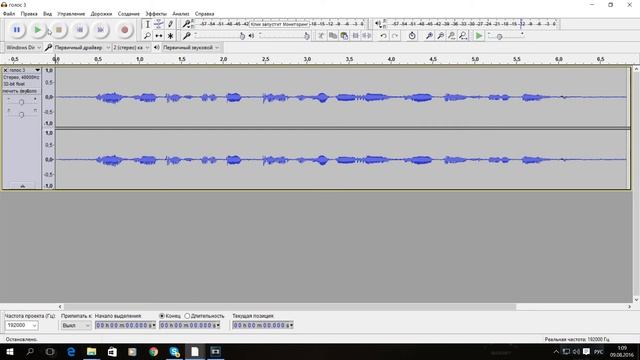This screenshot has height=360, width=640.
Task: Adjust the playback speed slider
Action: click(505, 36)
